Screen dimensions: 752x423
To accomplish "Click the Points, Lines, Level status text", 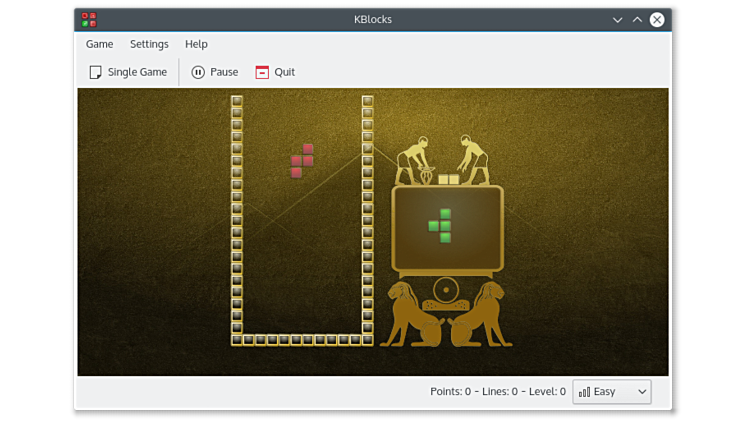I will (x=497, y=392).
